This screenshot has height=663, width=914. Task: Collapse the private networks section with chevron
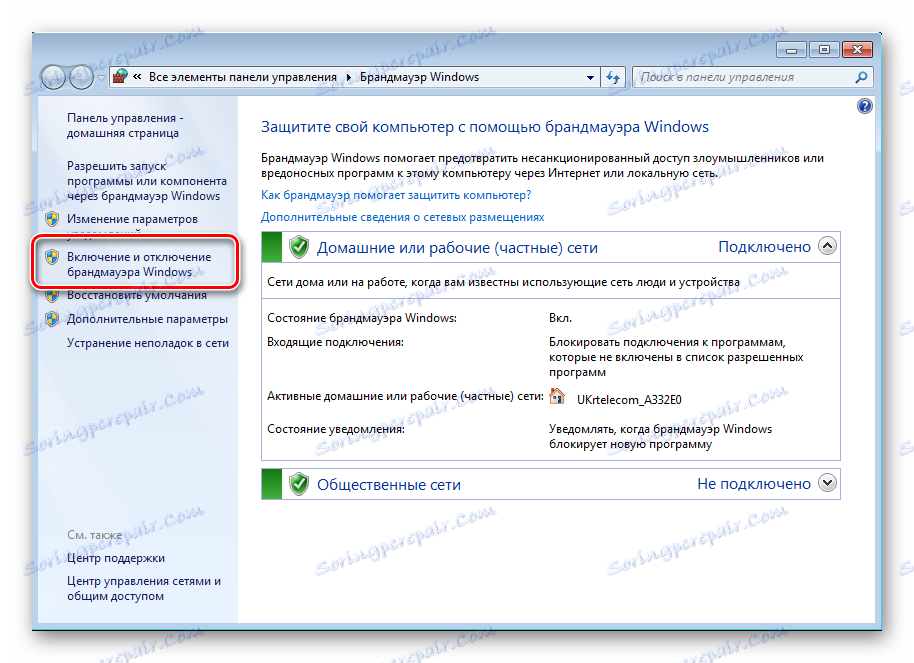[x=827, y=246]
